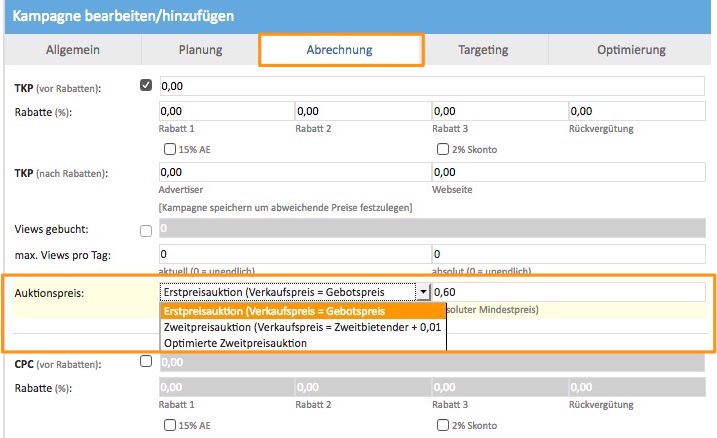
Task: Tick the 2% Skonto checkbox under TKP
Action: point(443,149)
